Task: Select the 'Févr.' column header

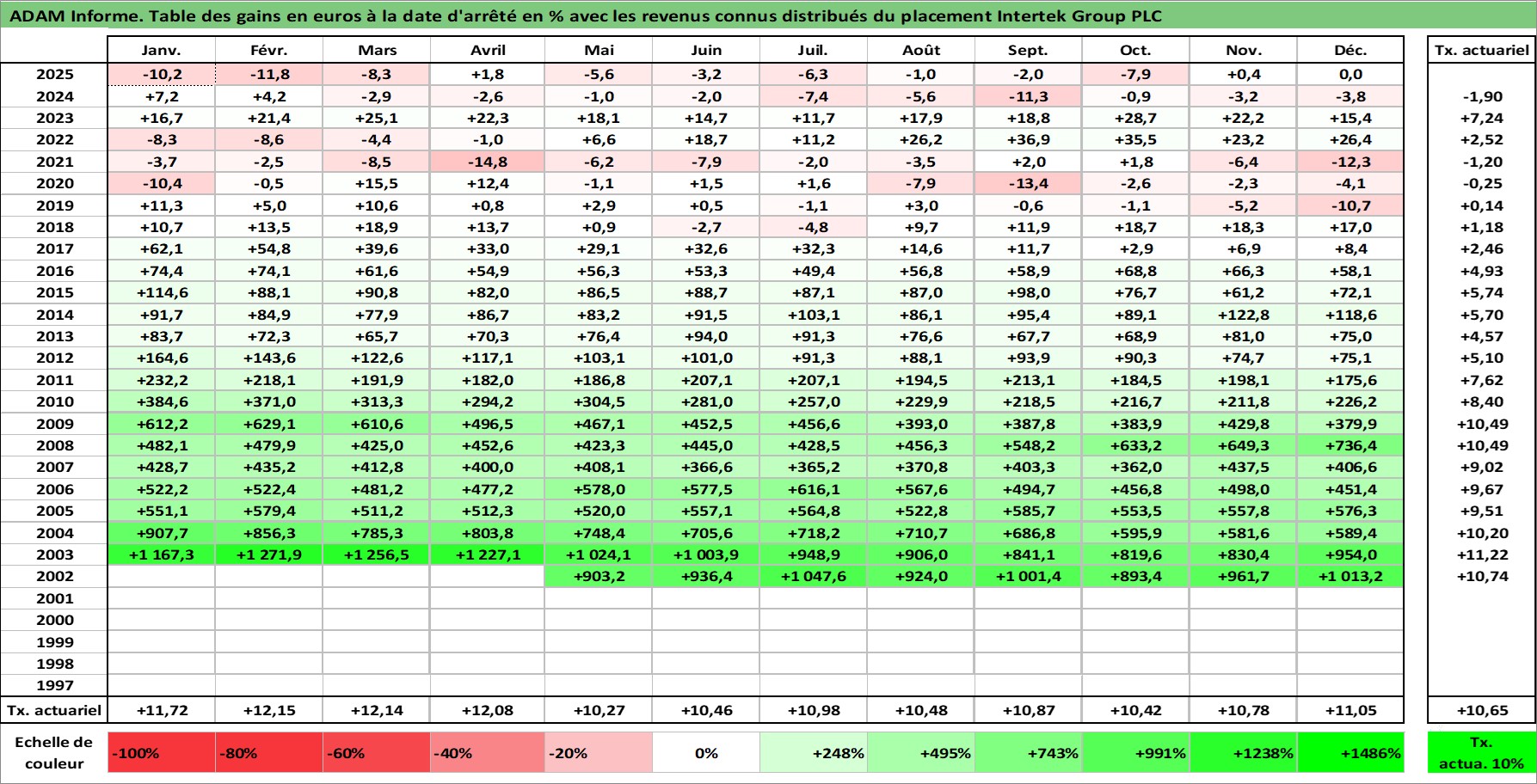Action: [268, 50]
